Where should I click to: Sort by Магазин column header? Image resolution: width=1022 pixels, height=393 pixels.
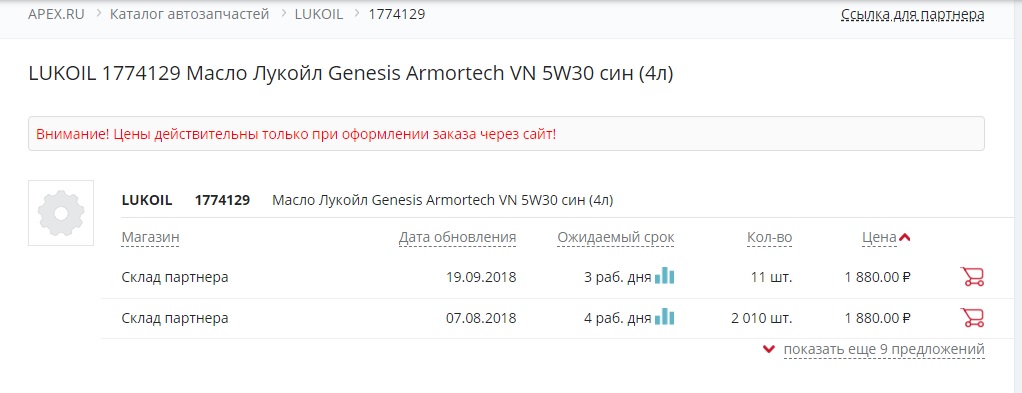click(151, 238)
